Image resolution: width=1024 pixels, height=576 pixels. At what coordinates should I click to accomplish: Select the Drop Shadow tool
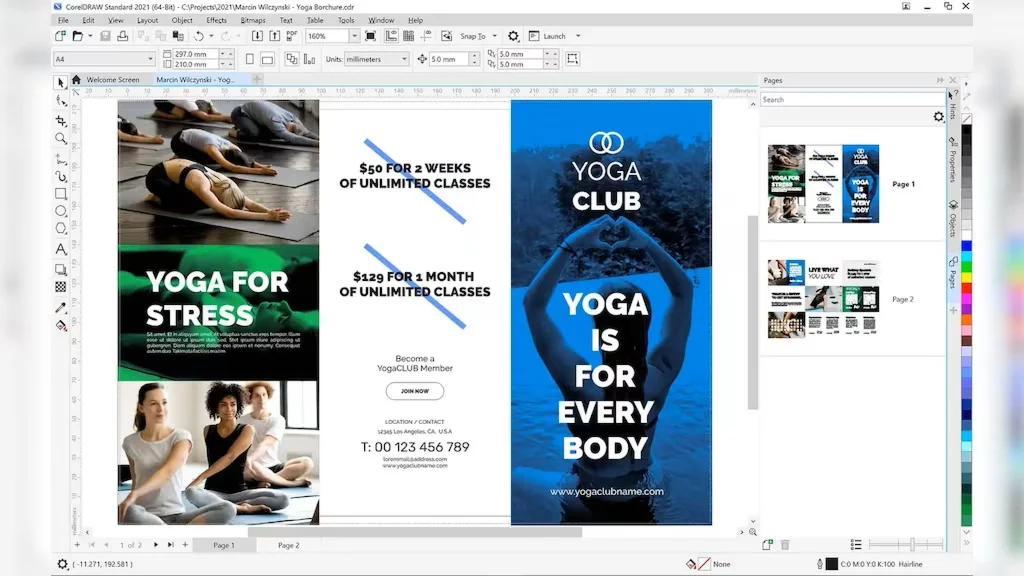pos(61,269)
